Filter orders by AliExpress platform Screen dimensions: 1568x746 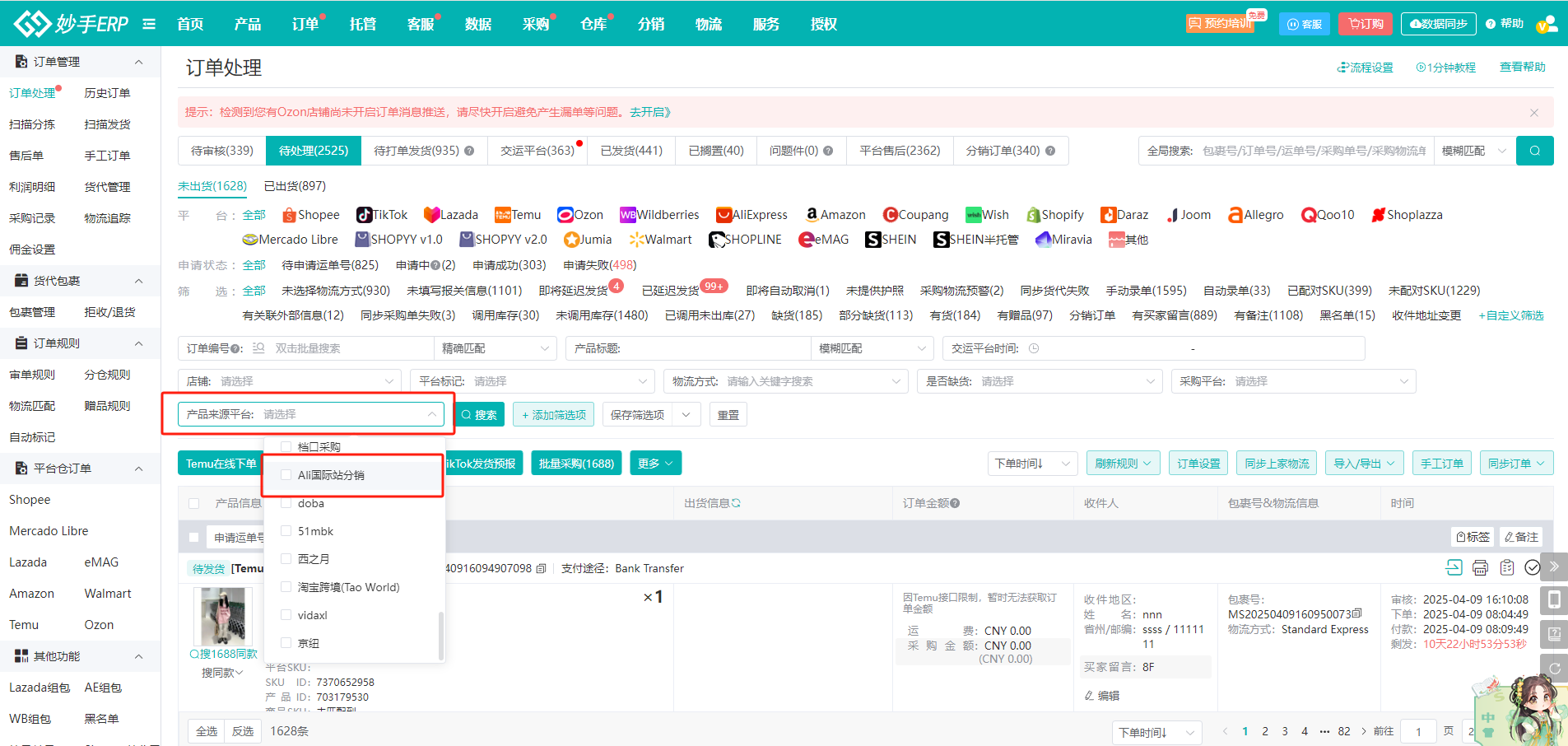click(x=751, y=215)
